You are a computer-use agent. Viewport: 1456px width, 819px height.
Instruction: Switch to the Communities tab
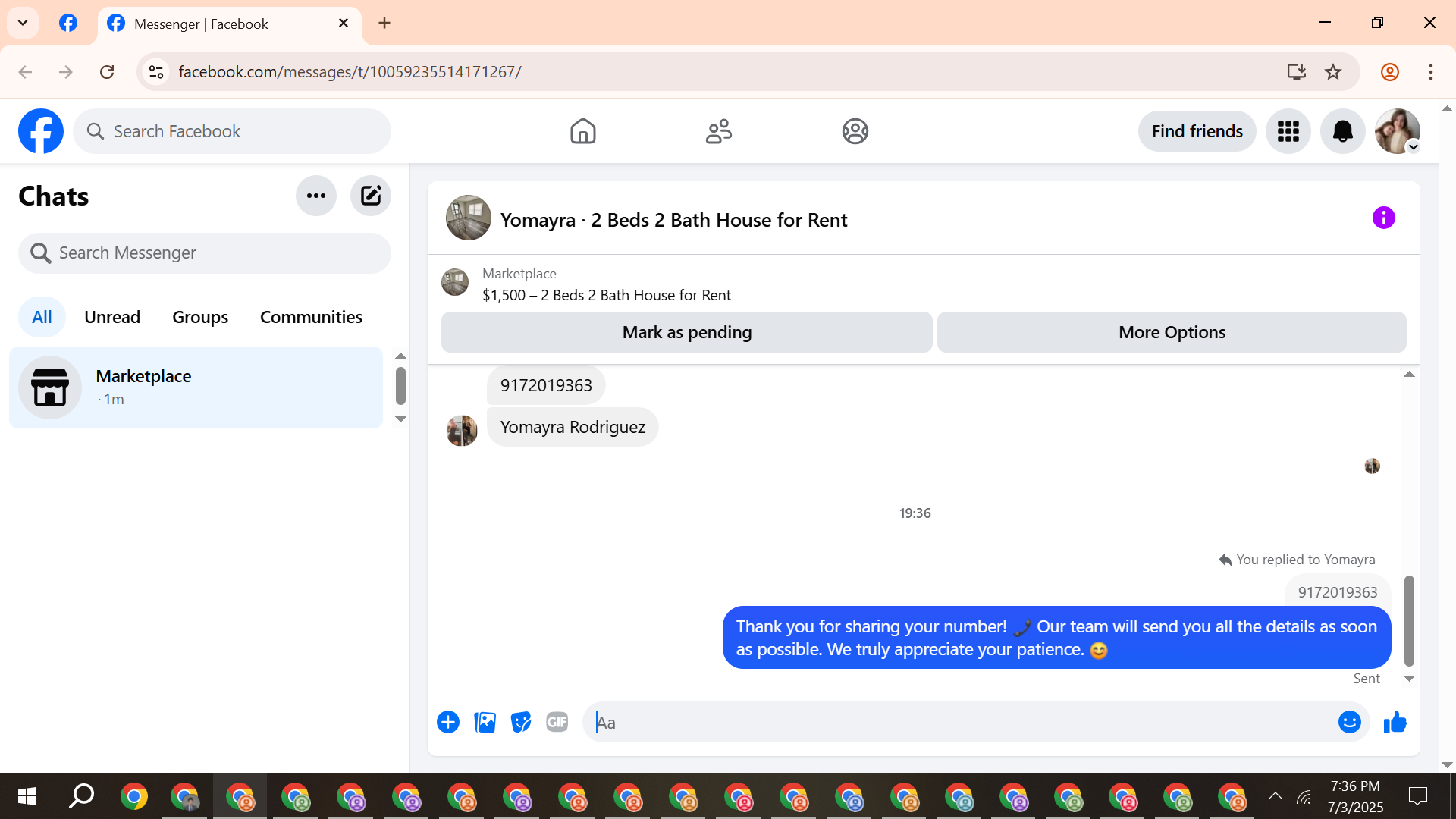(x=311, y=317)
